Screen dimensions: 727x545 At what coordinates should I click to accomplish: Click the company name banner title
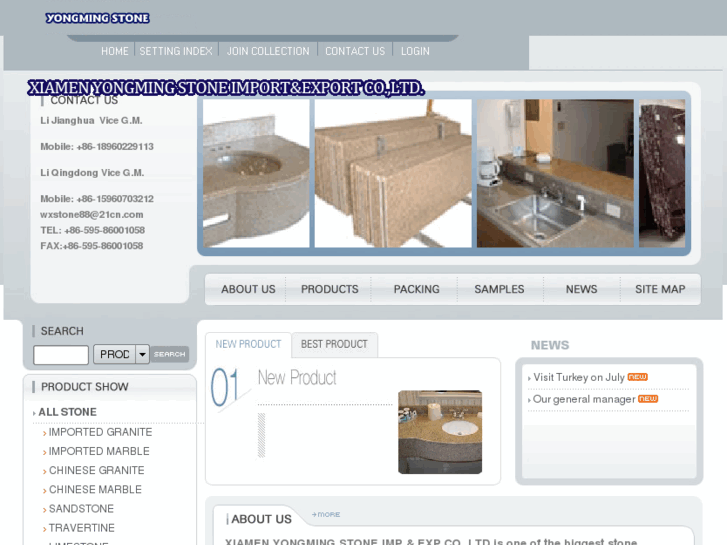pyautogui.click(x=226, y=88)
